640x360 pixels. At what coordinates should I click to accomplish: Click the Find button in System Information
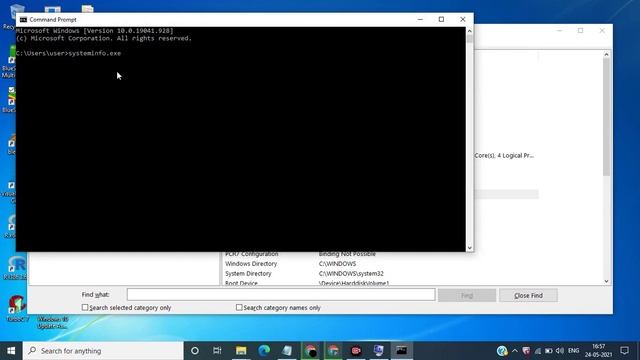[x=467, y=295]
